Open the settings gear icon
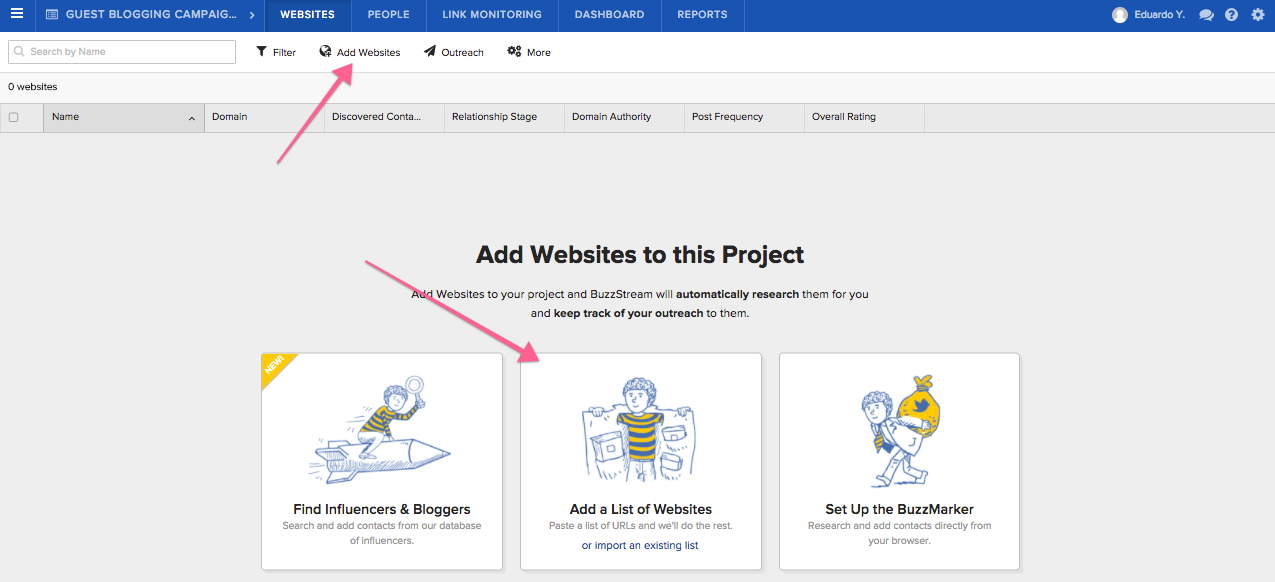1275x582 pixels. pos(1258,15)
